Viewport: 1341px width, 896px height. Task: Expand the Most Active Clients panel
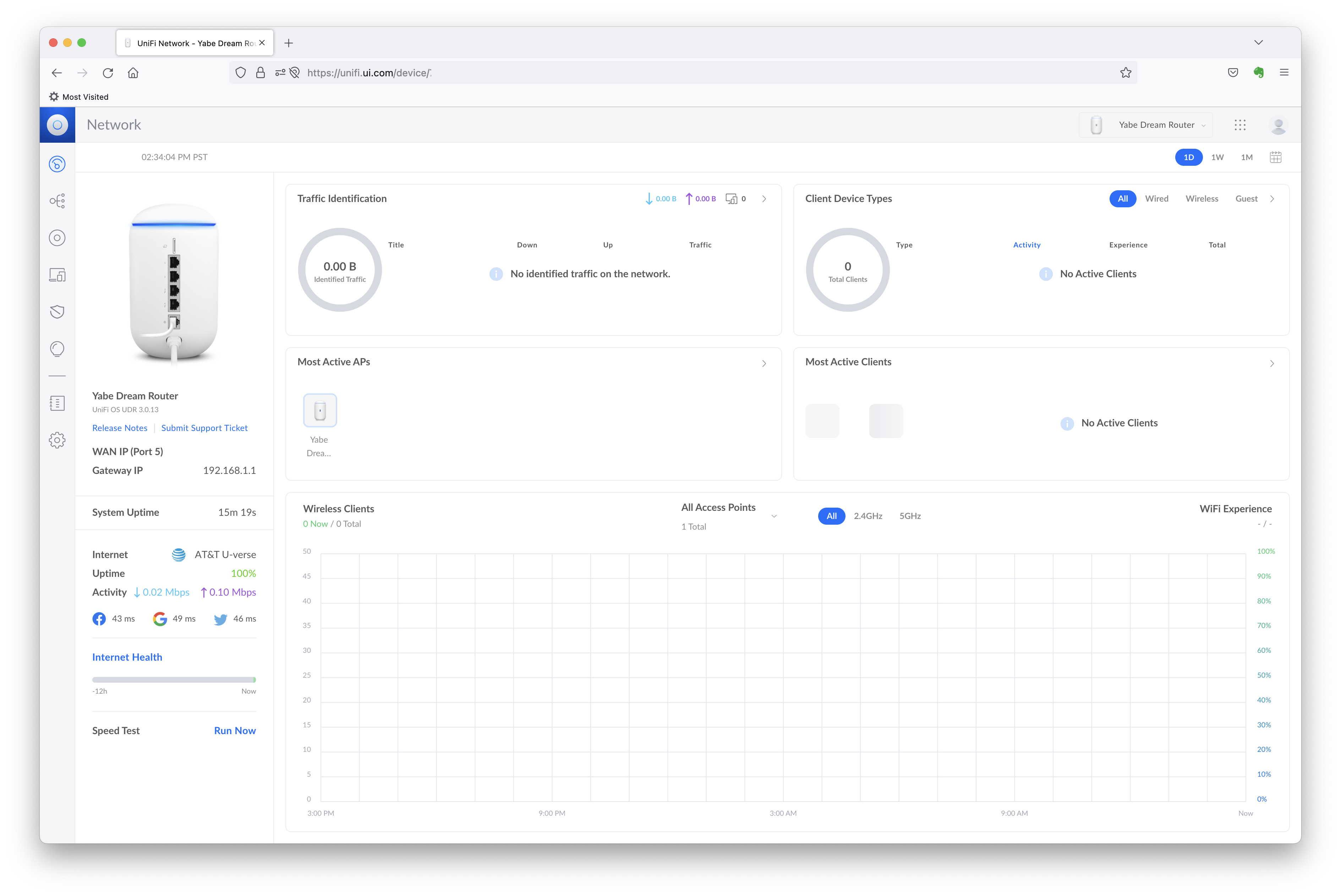pyautogui.click(x=1272, y=364)
